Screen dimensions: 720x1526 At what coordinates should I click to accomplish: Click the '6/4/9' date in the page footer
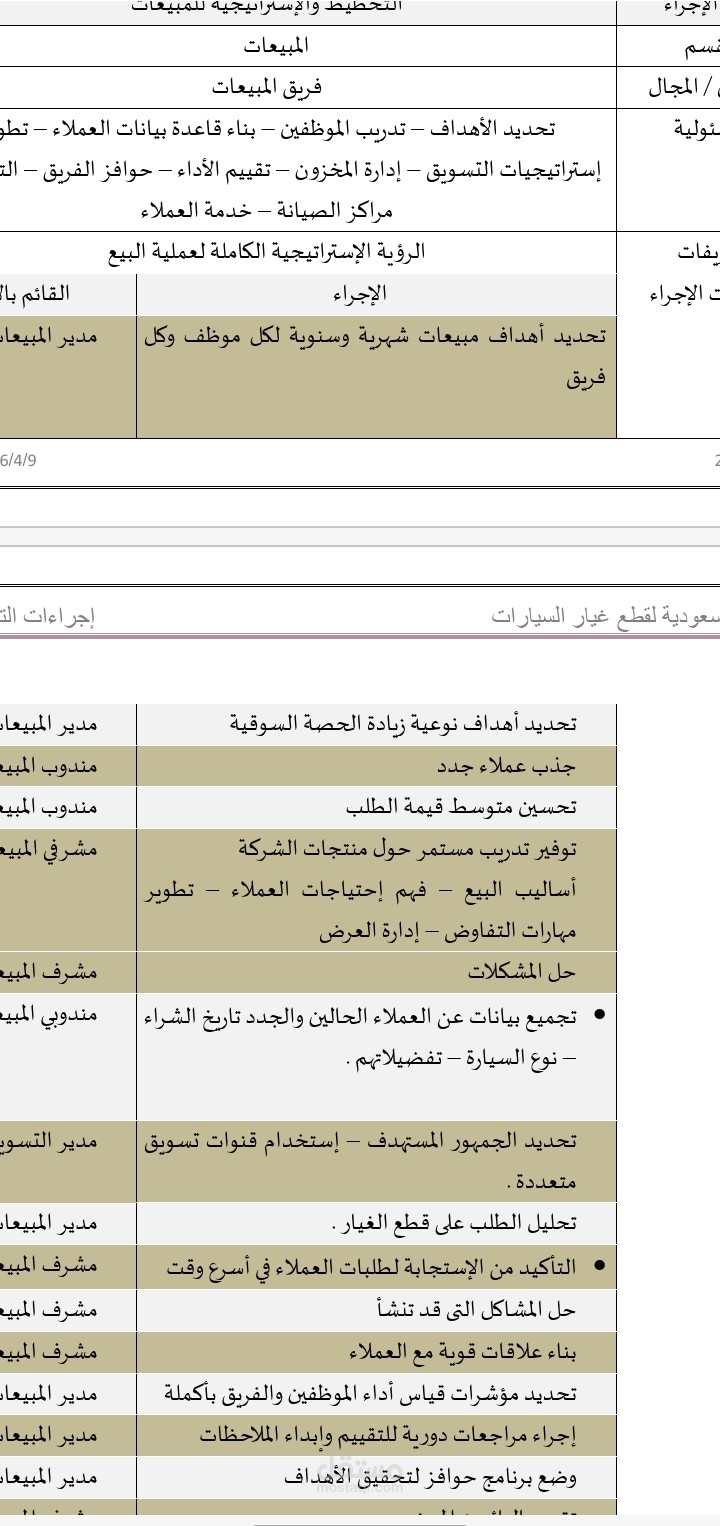[x=17, y=460]
